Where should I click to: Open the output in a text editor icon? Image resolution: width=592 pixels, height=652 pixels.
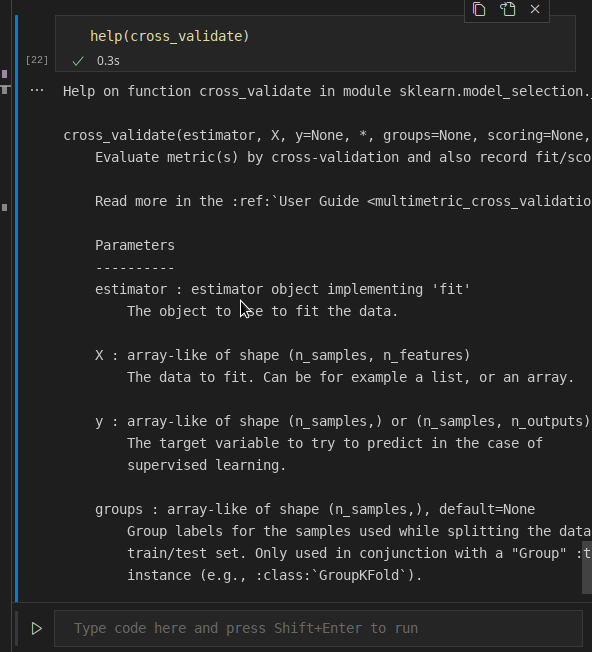507,9
